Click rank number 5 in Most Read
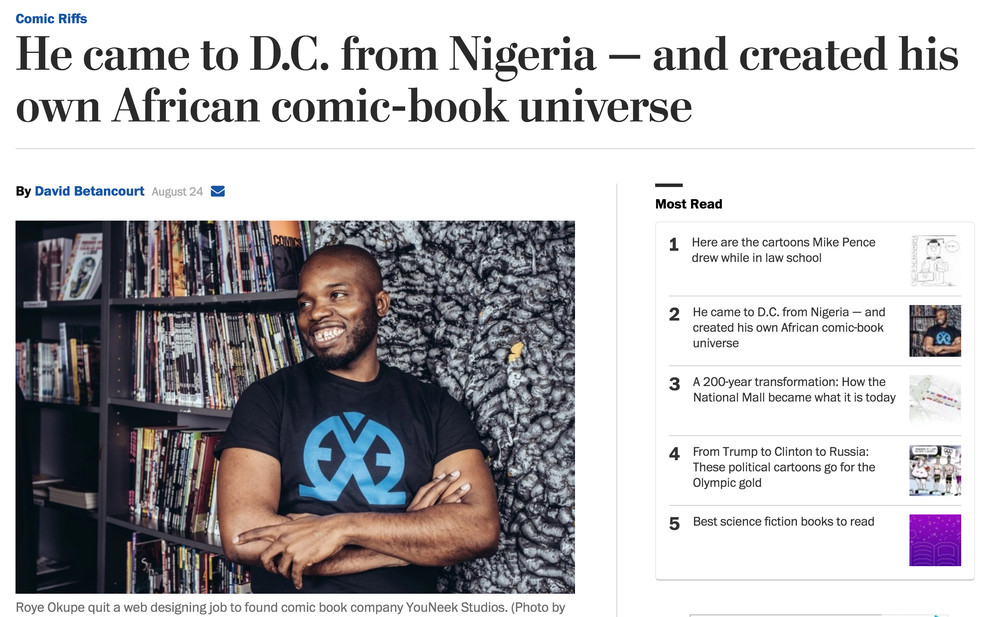Image resolution: width=1000 pixels, height=617 pixels. tap(674, 524)
